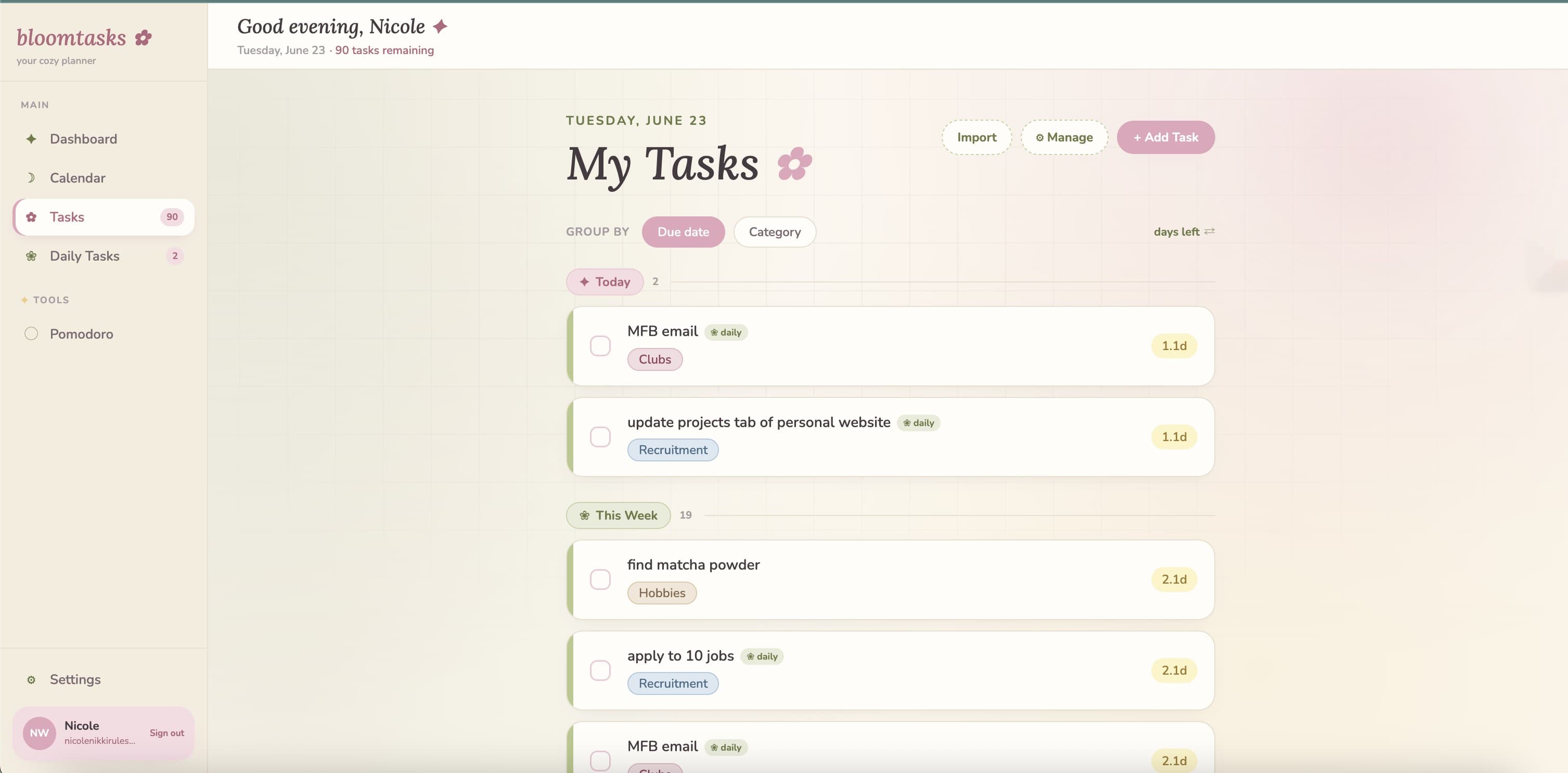Click the 2.1d badge on find matcha powder
1568x773 pixels.
(x=1174, y=579)
